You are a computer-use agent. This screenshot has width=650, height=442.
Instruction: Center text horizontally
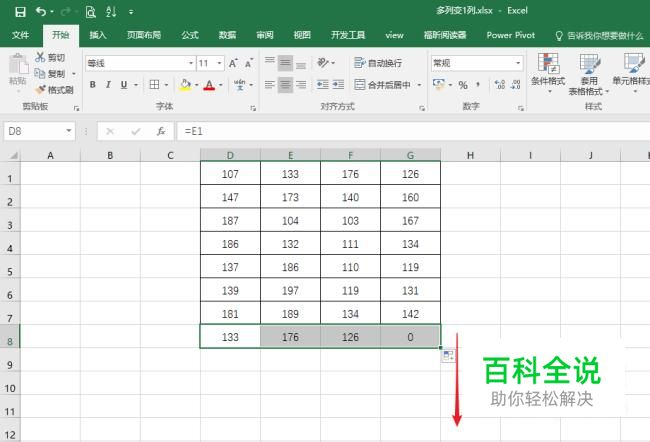tap(285, 85)
